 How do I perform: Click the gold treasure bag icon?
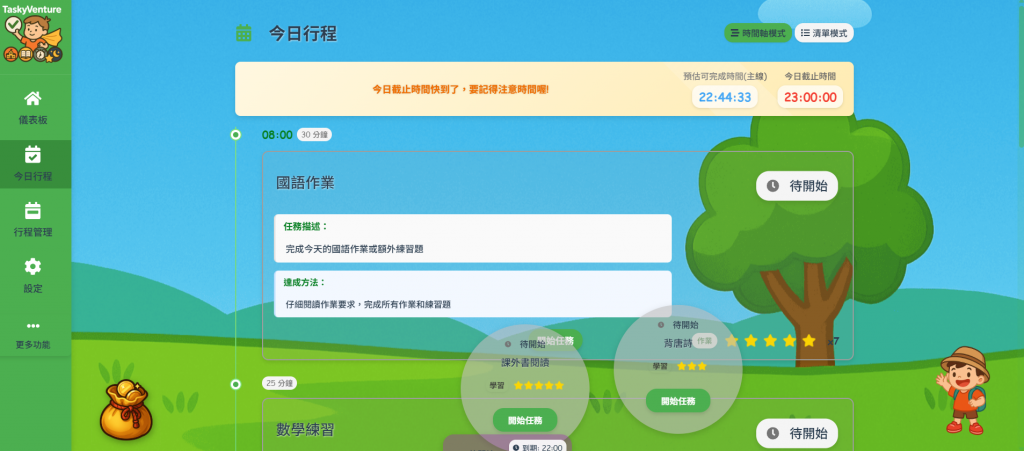click(x=125, y=410)
